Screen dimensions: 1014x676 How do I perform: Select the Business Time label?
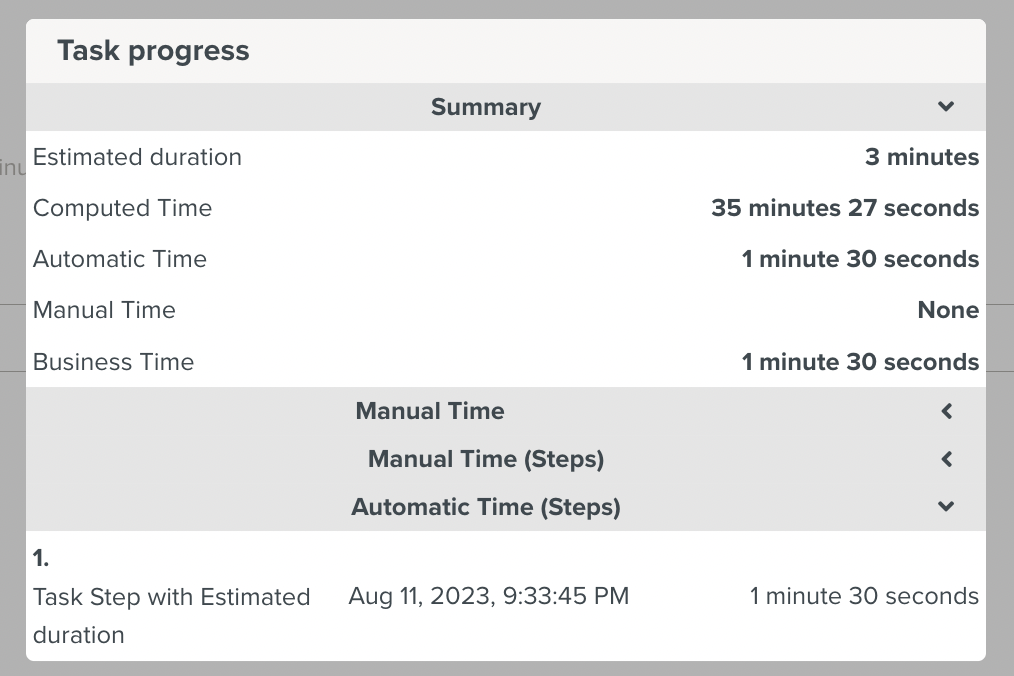coord(113,362)
